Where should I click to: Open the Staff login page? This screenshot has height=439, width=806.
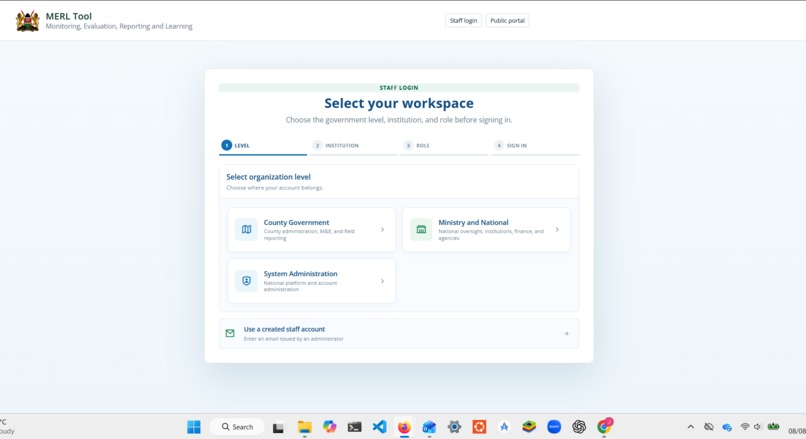click(463, 21)
